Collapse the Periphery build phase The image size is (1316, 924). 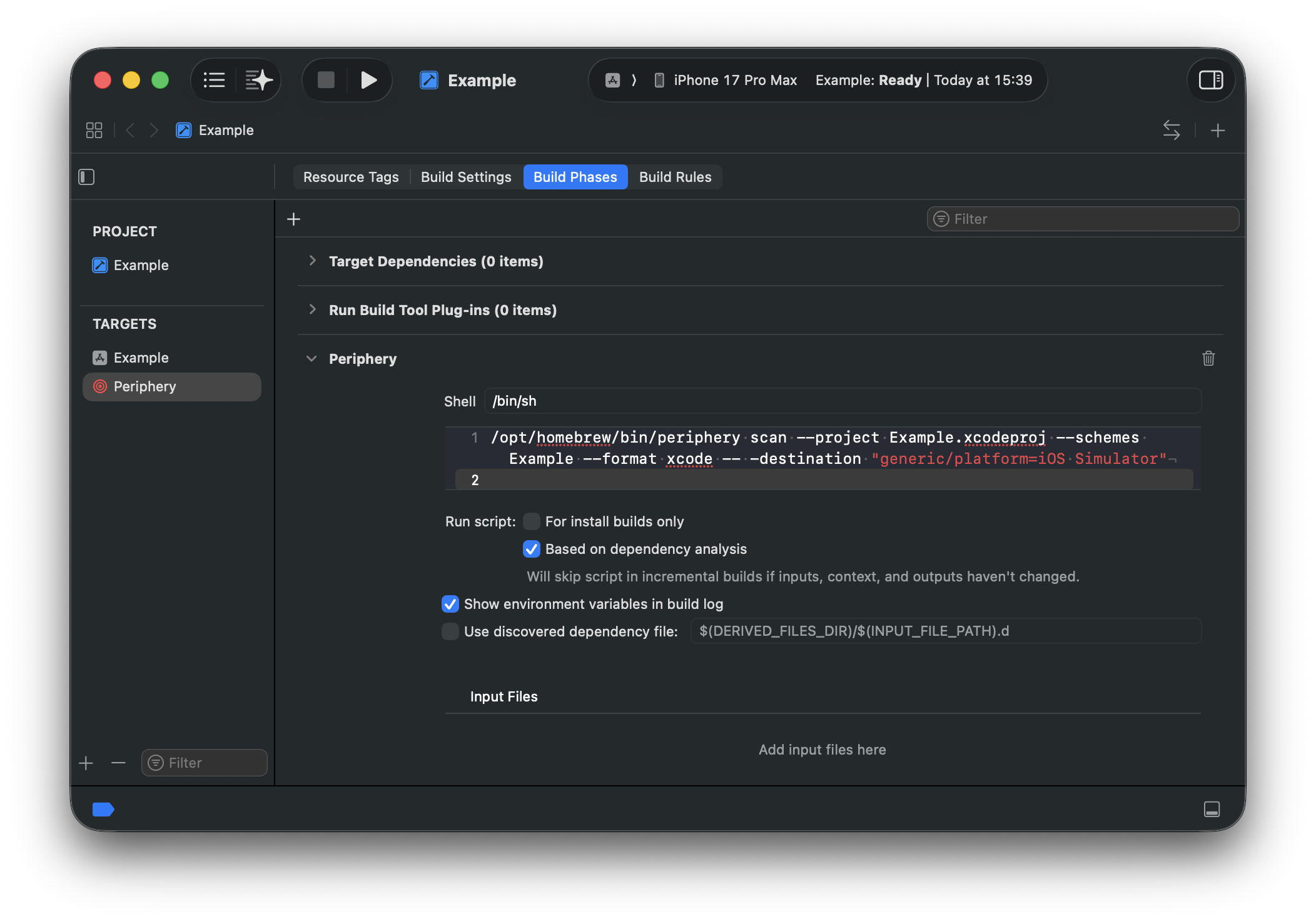click(x=311, y=358)
